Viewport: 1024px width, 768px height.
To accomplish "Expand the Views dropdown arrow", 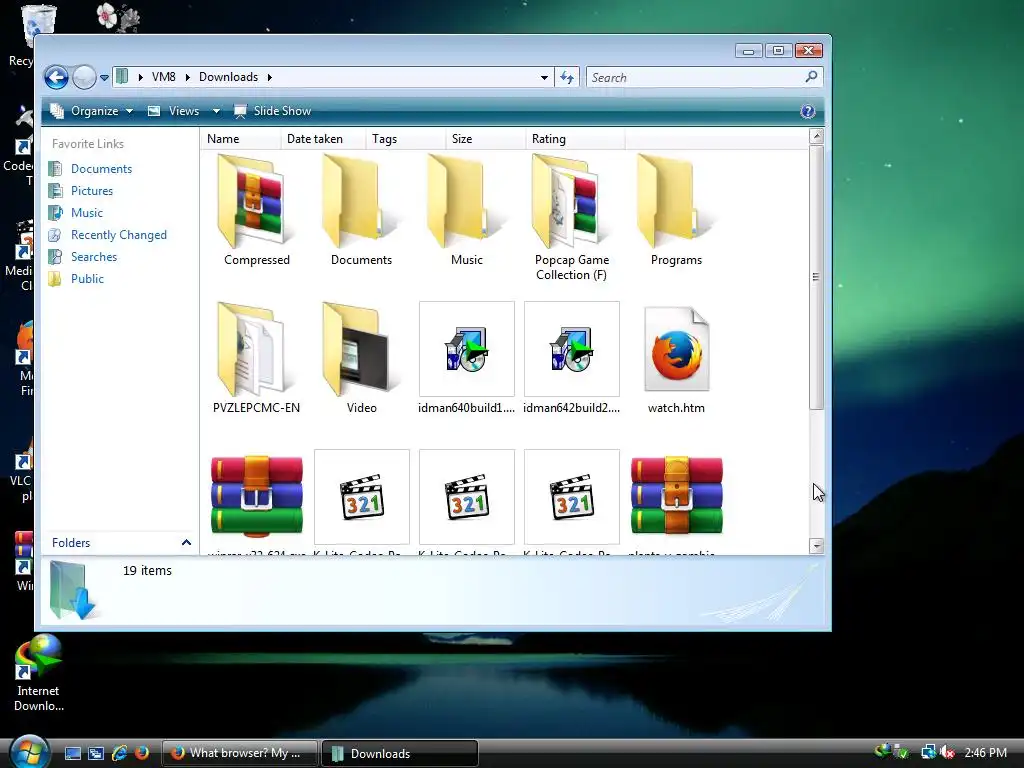I will 216,111.
